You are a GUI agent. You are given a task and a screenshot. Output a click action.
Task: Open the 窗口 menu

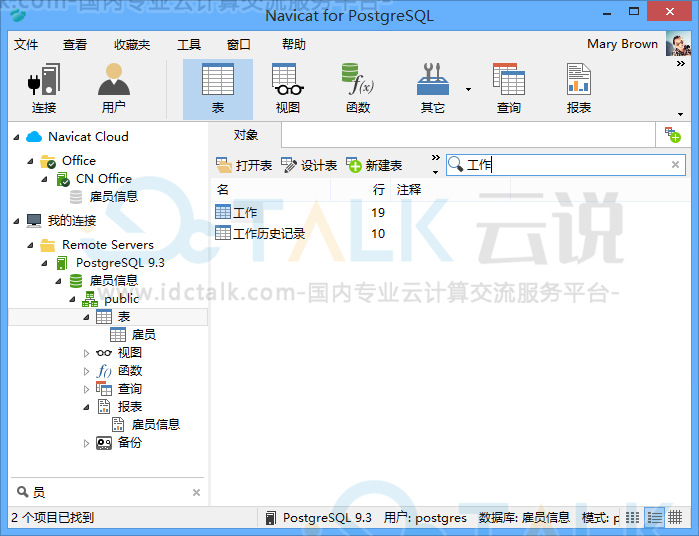238,45
